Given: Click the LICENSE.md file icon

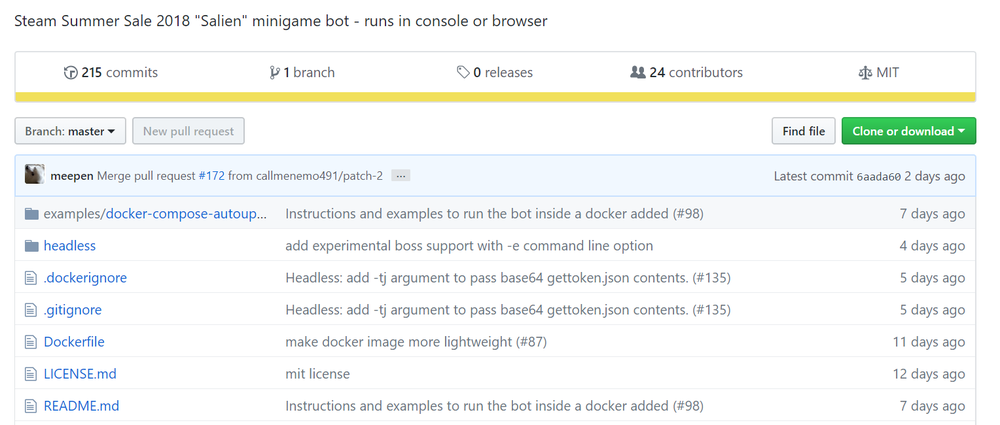Looking at the screenshot, I should point(31,373).
